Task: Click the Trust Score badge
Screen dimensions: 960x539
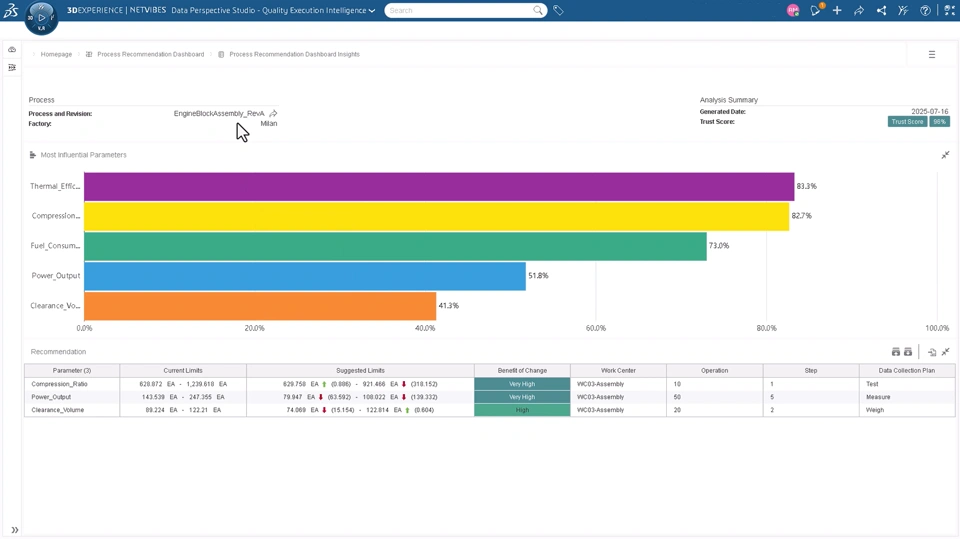Action: click(907, 122)
